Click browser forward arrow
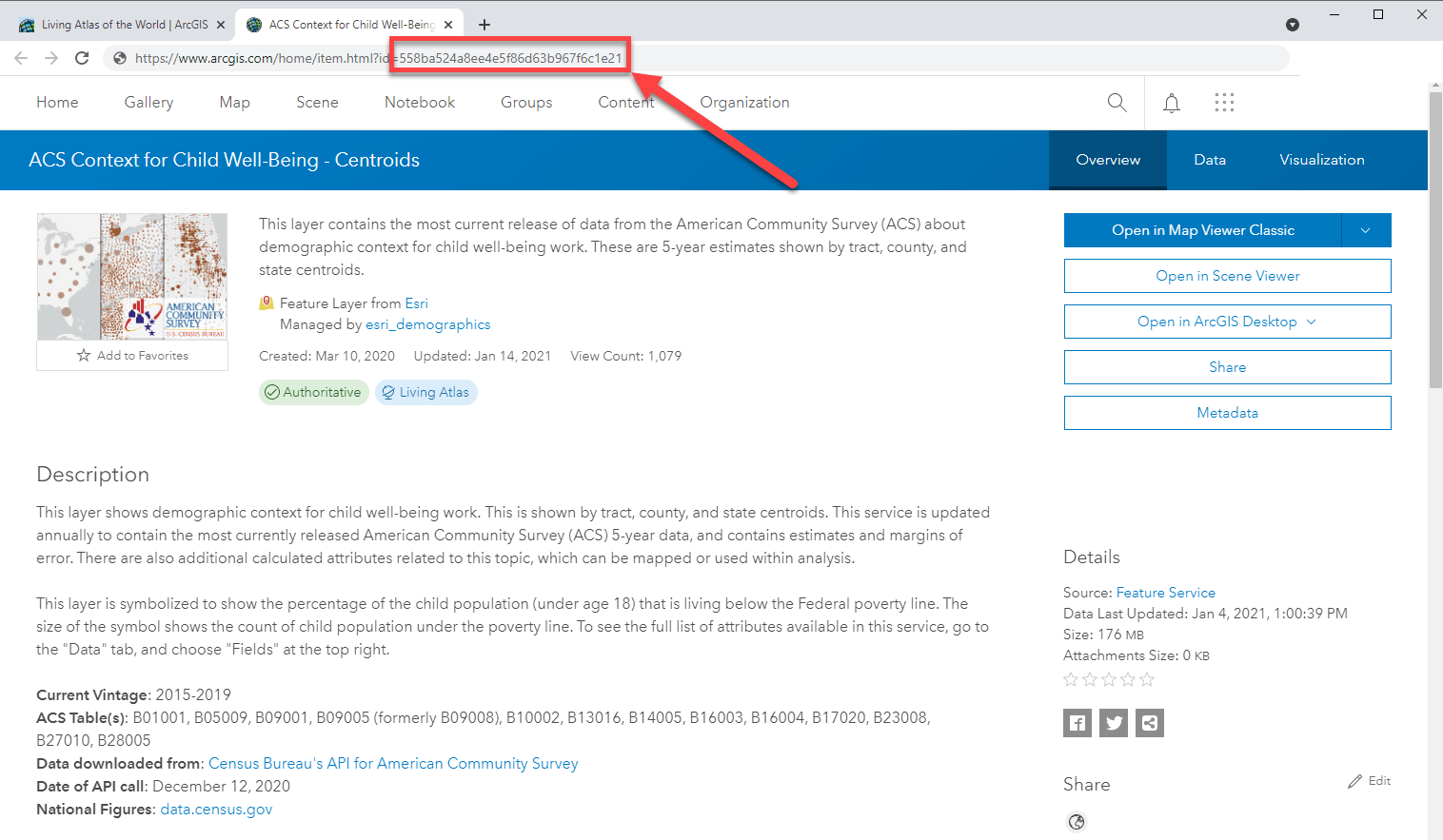The image size is (1443, 840). [51, 58]
